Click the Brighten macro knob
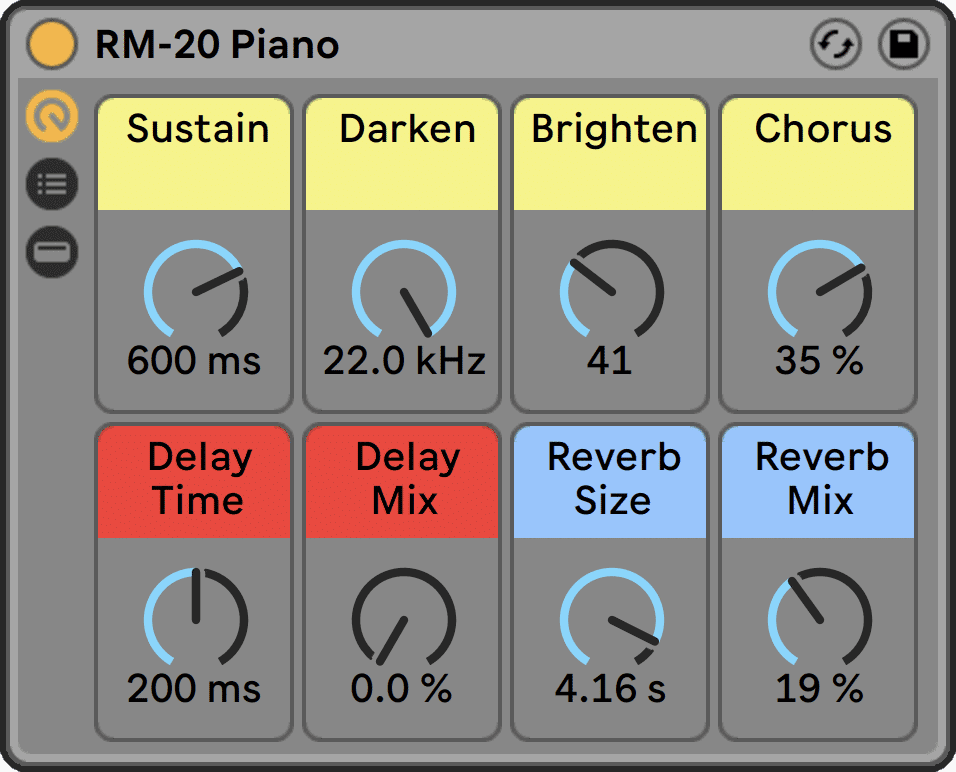This screenshot has height=772, width=956. click(x=612, y=292)
